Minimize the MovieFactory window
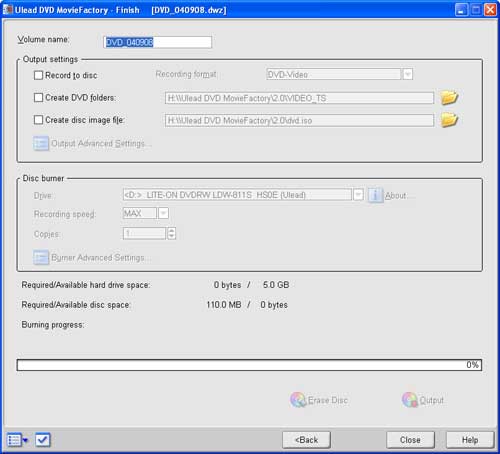500x454 pixels. click(x=462, y=10)
